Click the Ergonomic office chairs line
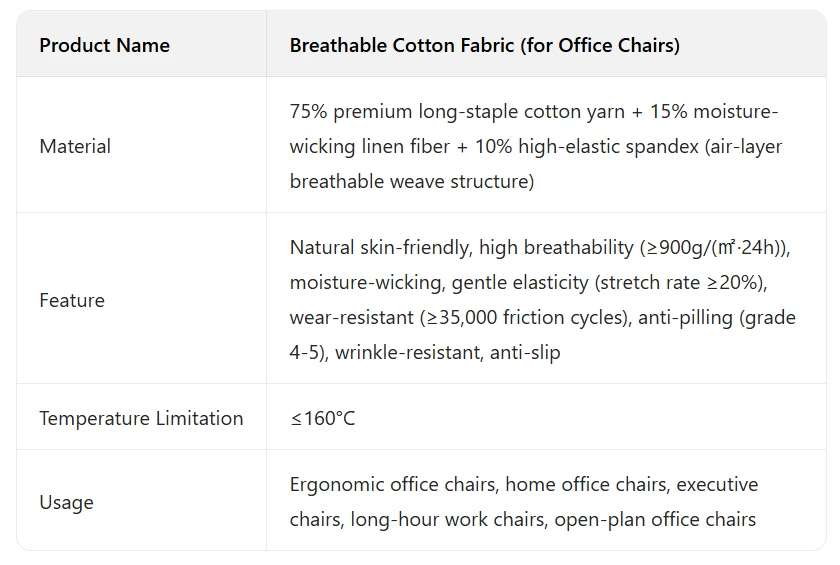This screenshot has width=840, height=565. [x=524, y=484]
